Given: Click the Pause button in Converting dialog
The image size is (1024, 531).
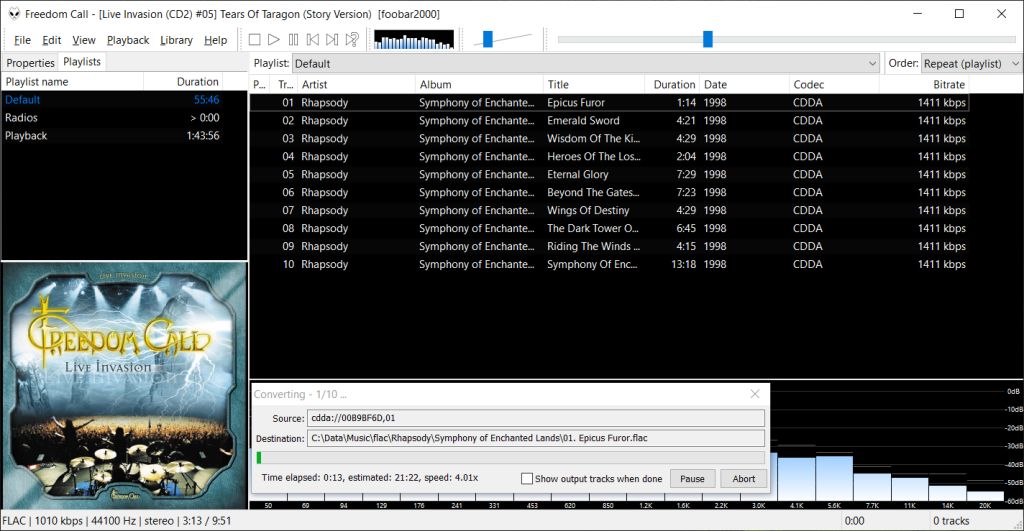Looking at the screenshot, I should click(x=692, y=479).
